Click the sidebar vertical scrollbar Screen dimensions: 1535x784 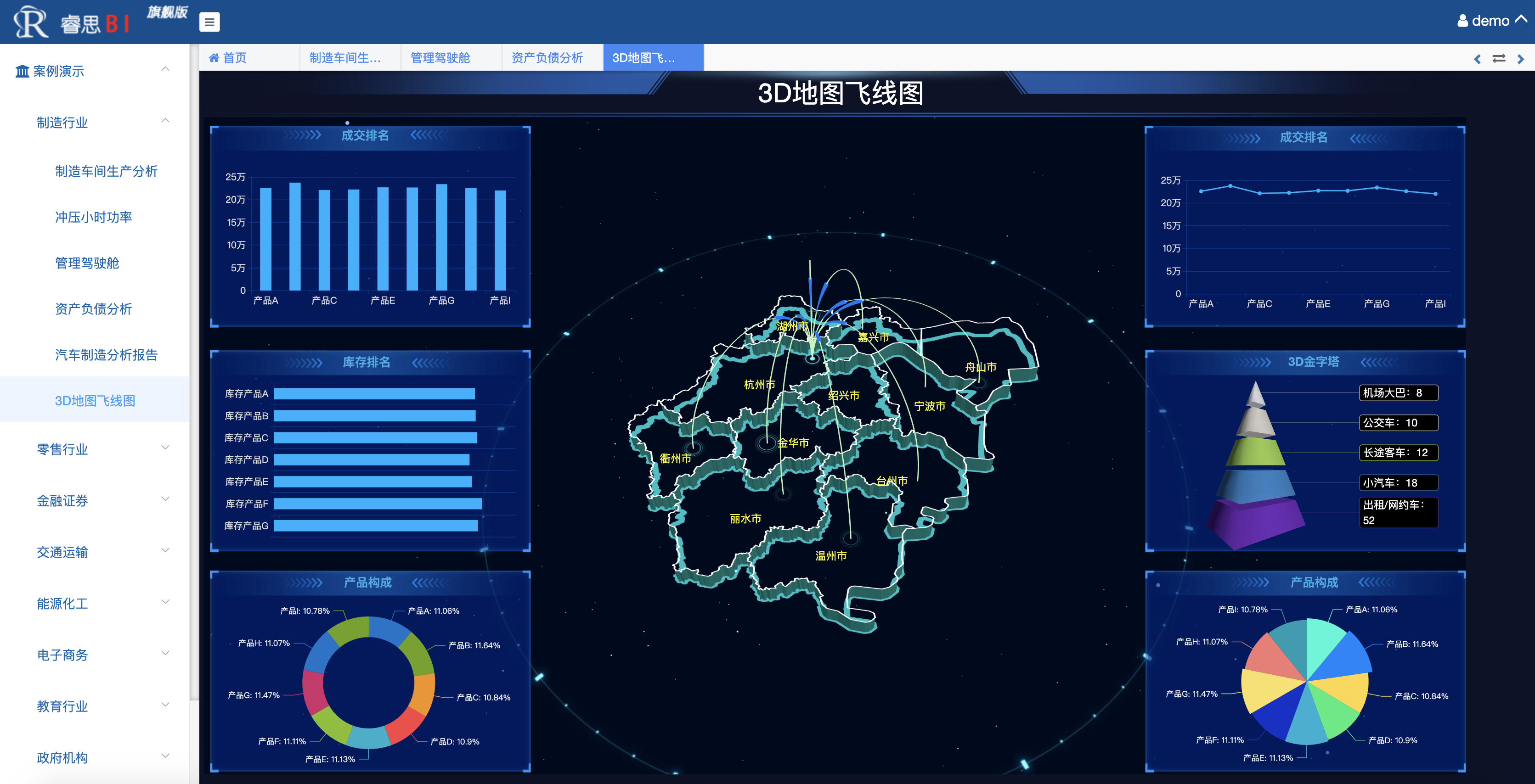[194, 372]
